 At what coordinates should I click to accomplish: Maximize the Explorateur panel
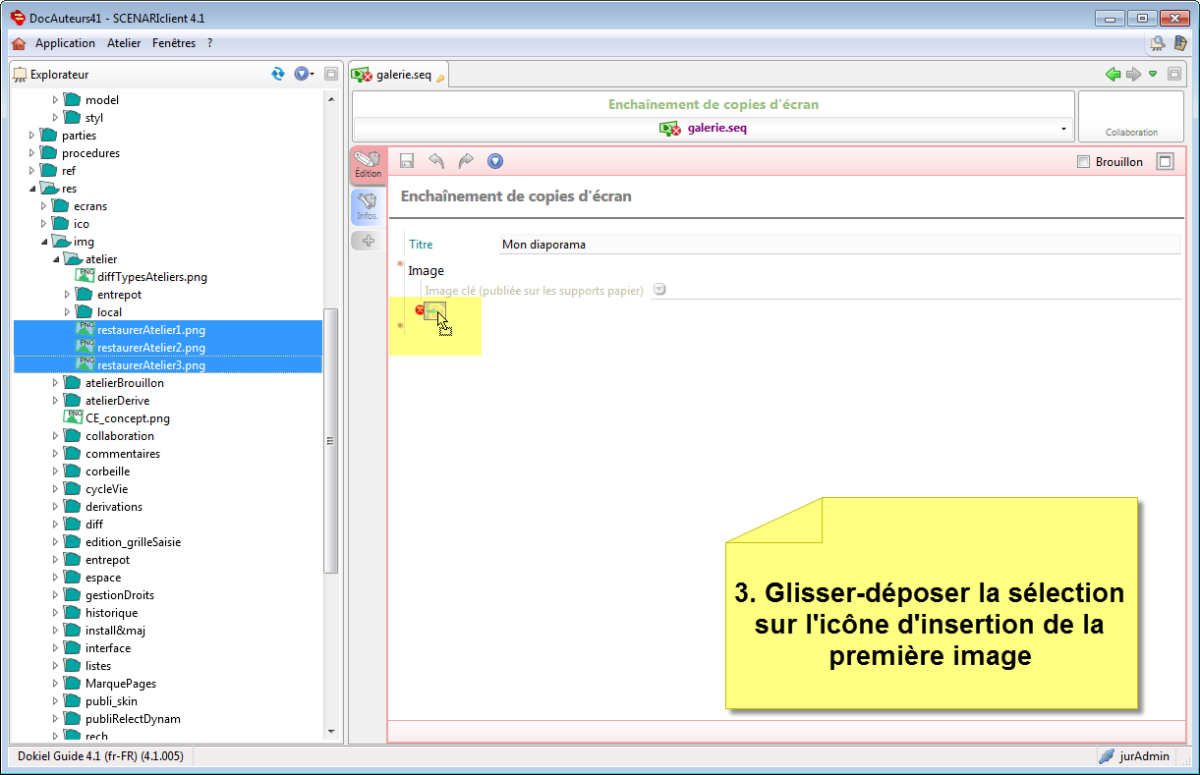331,74
